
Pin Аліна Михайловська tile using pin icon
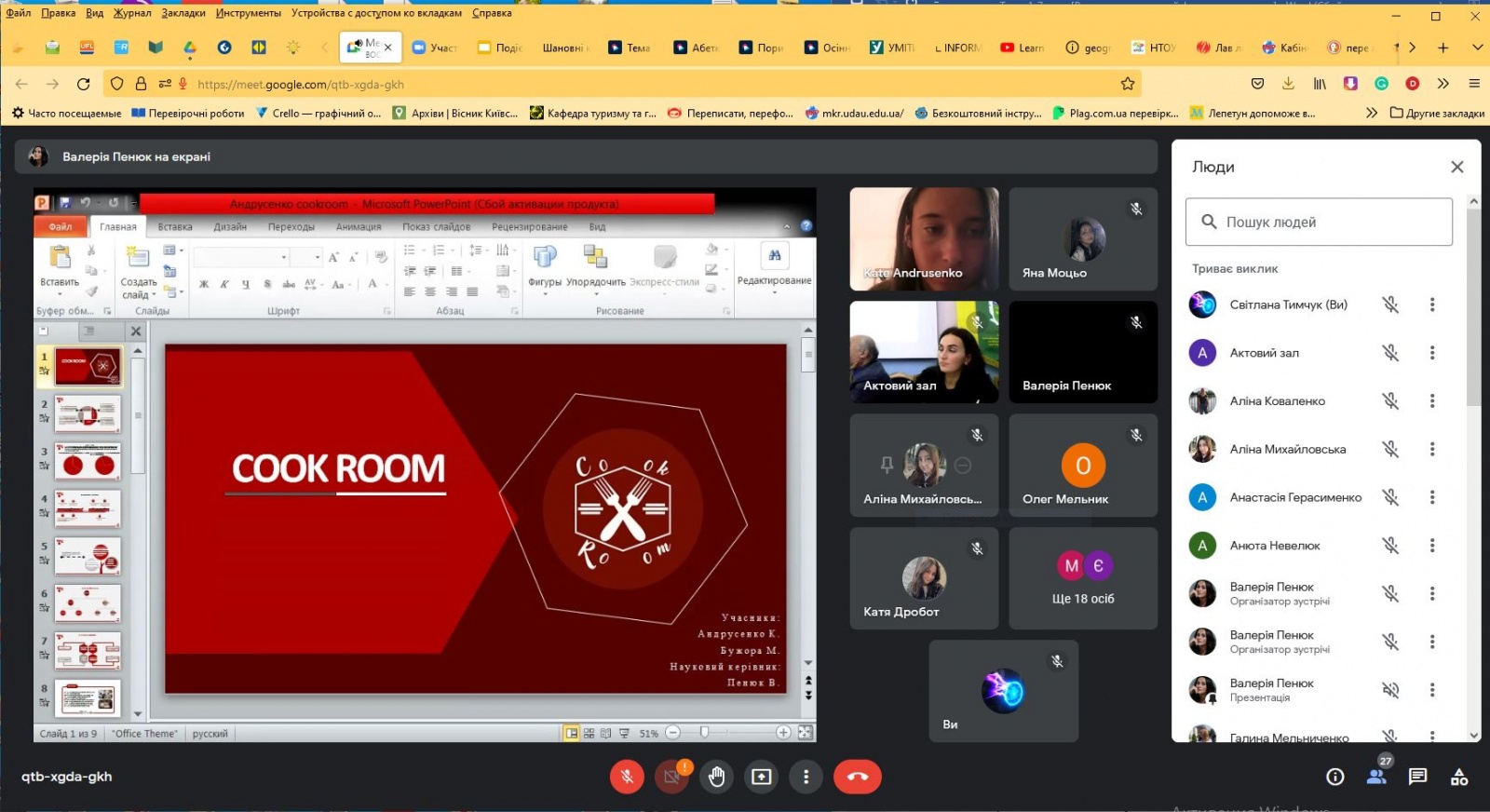[x=887, y=465]
